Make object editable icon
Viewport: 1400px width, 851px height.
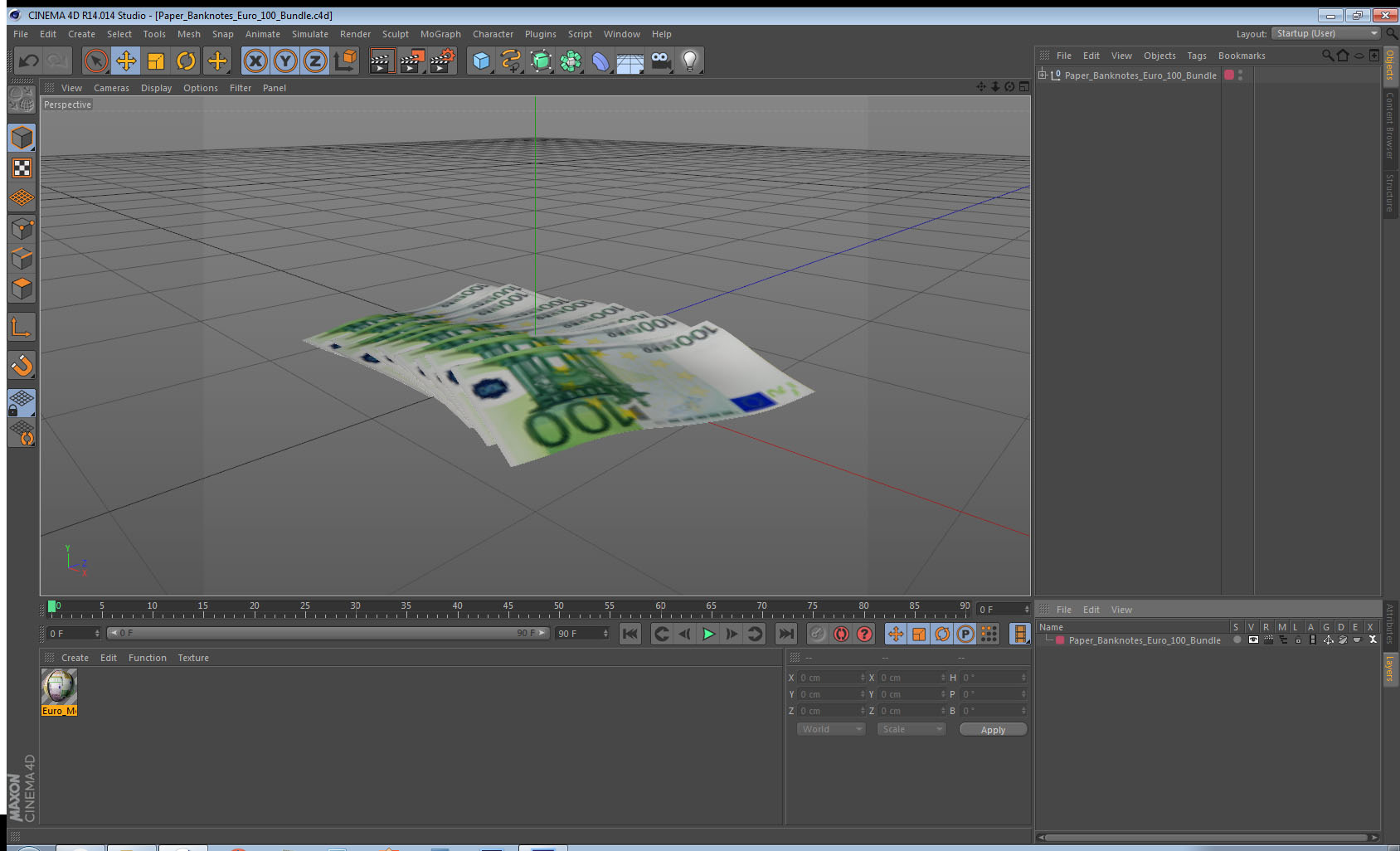click(x=21, y=100)
